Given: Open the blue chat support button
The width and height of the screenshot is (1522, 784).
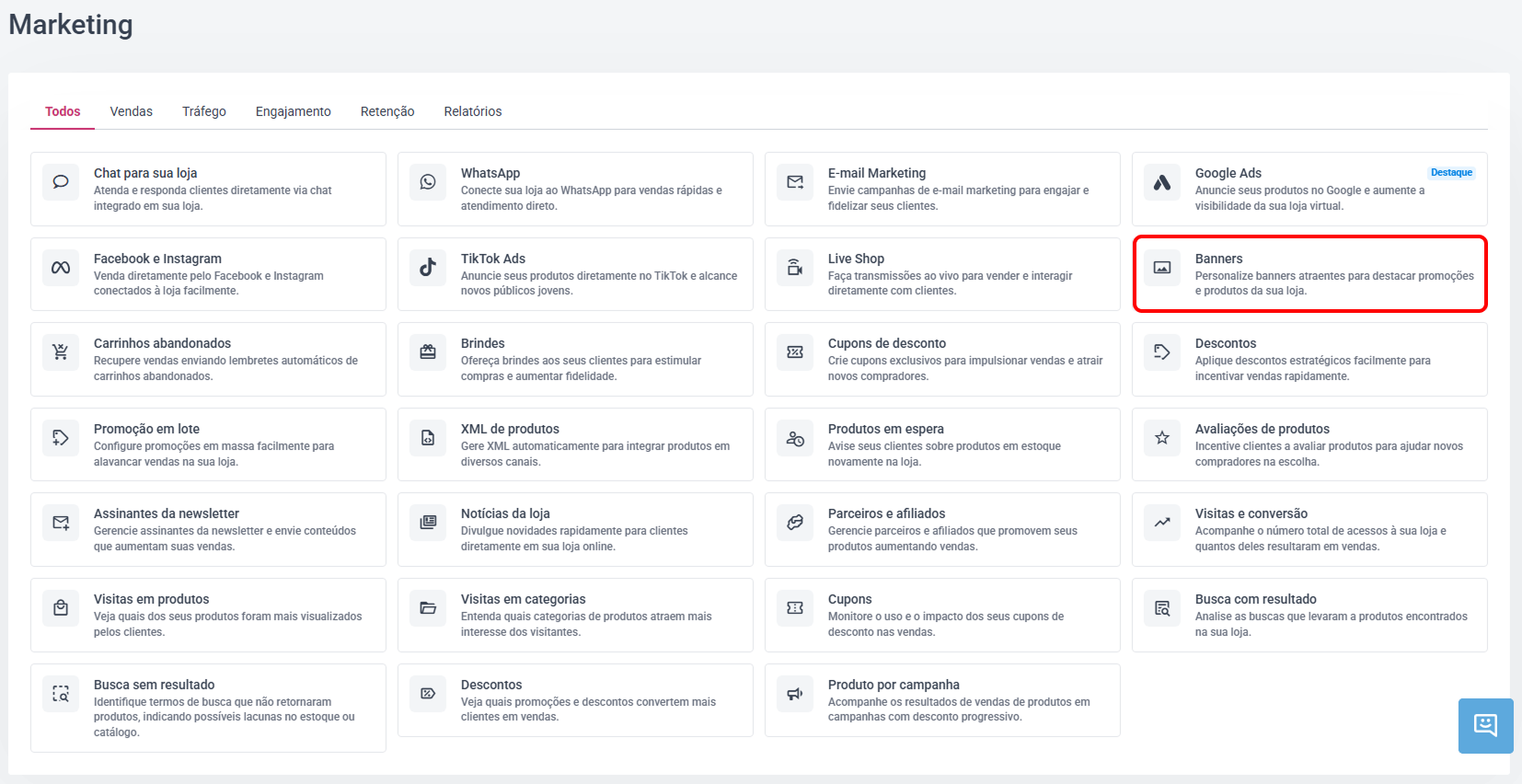Looking at the screenshot, I should [x=1485, y=725].
